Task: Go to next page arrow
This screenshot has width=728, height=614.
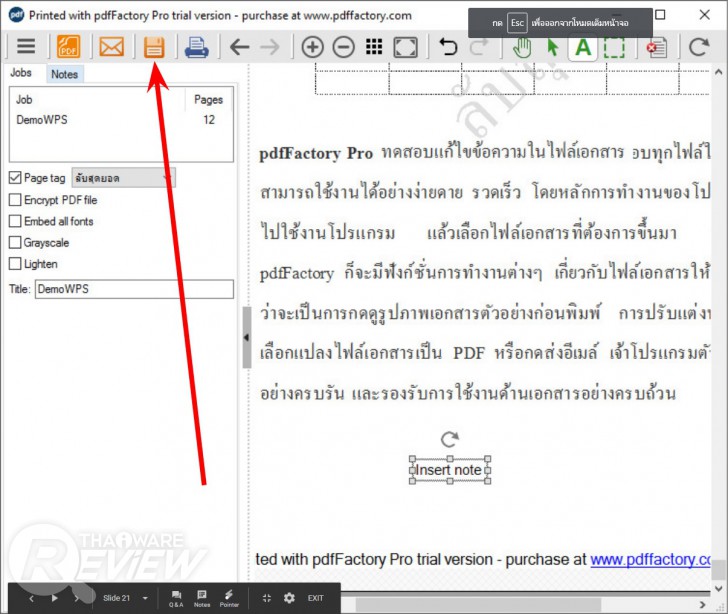Action: click(270, 47)
